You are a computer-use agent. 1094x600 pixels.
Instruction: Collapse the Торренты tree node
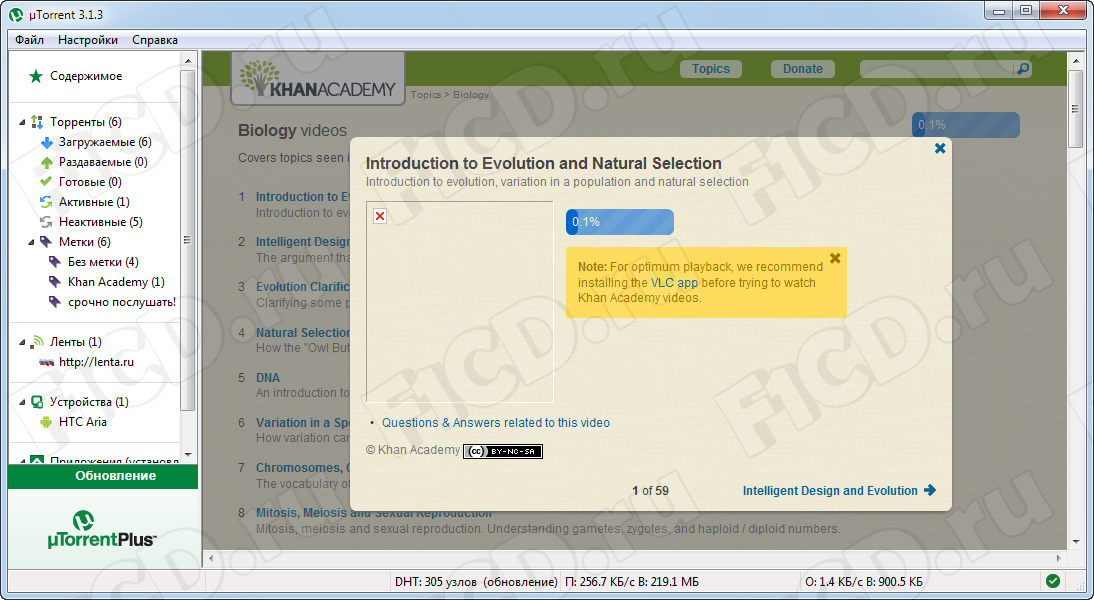(22, 122)
